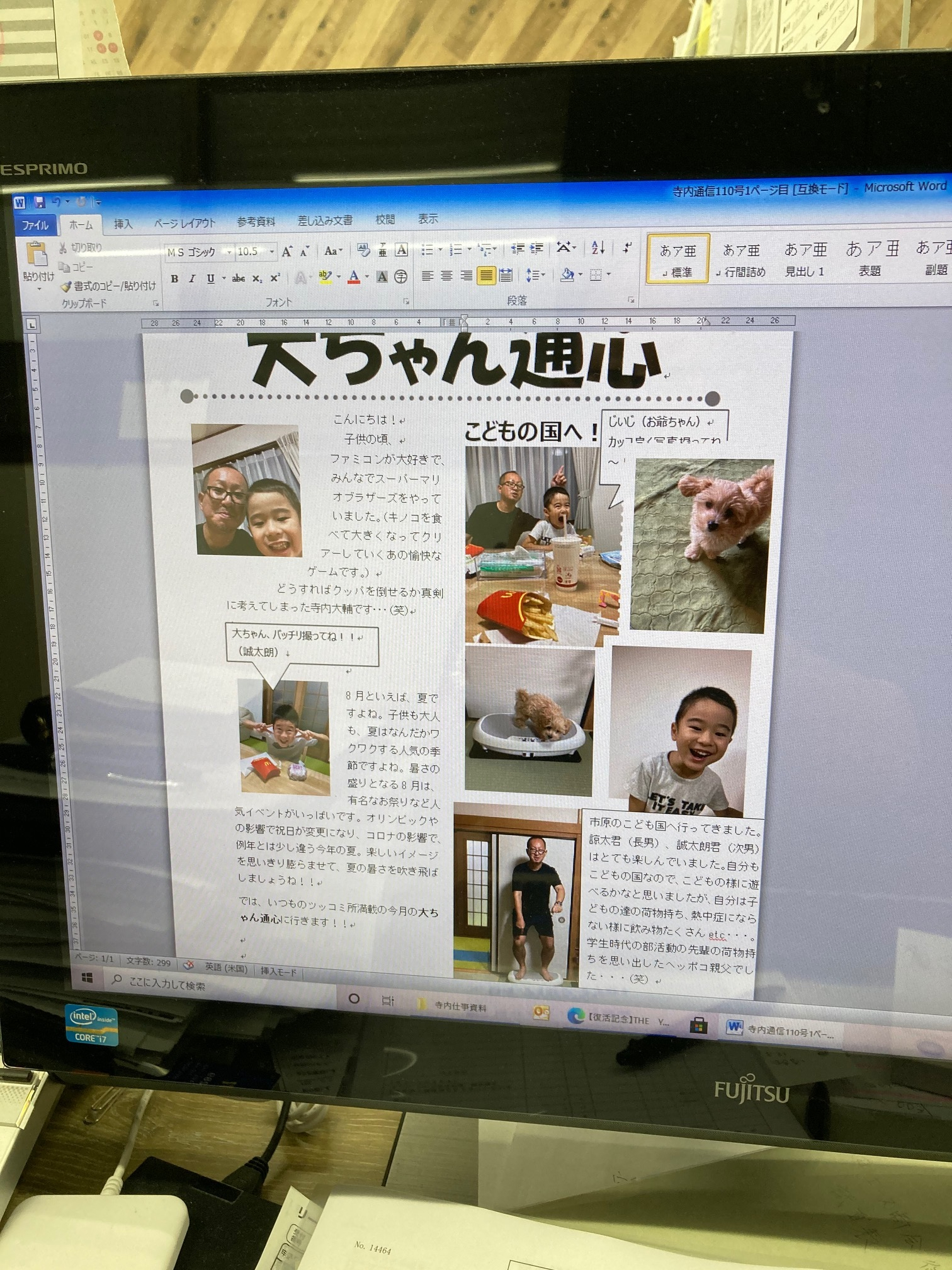Apply the 行間詰め (No Spacing) style
952x1270 pixels.
741,259
